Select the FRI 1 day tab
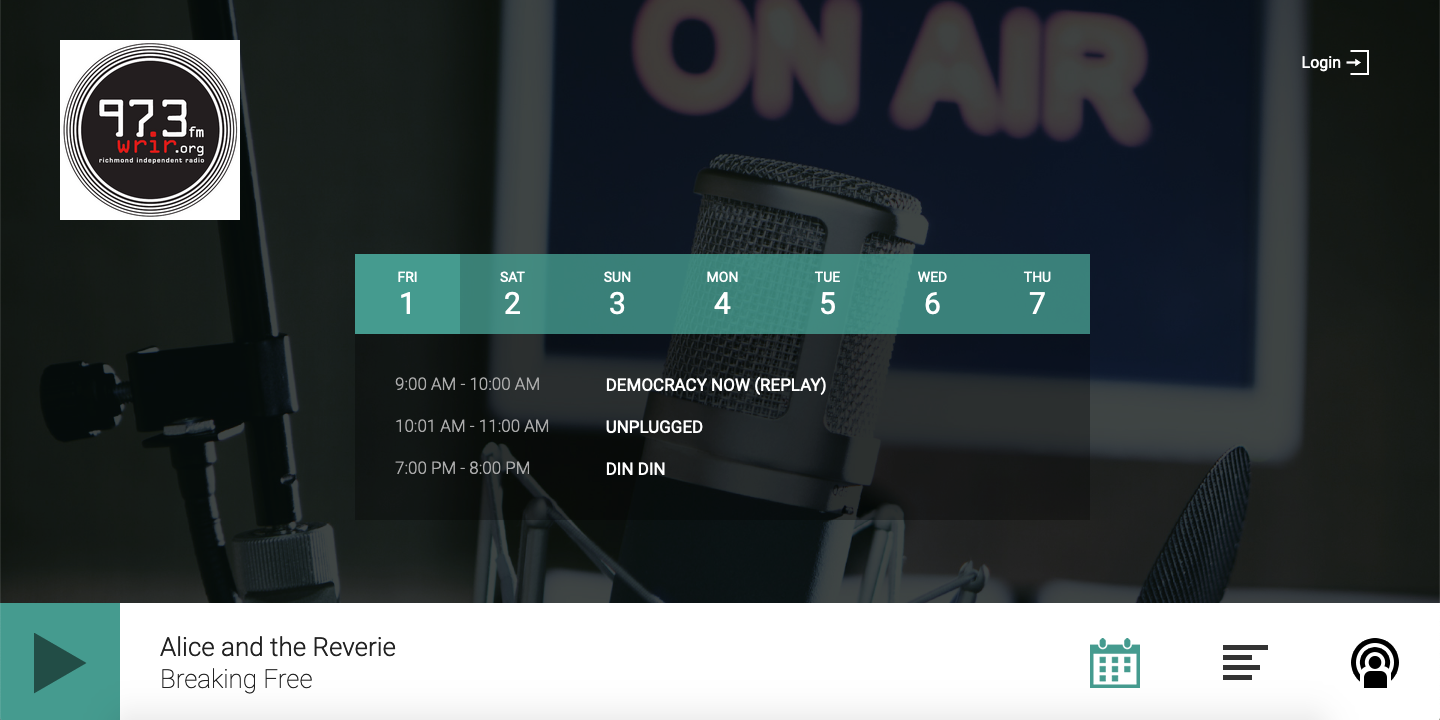The height and width of the screenshot is (720, 1440). pyautogui.click(x=407, y=294)
